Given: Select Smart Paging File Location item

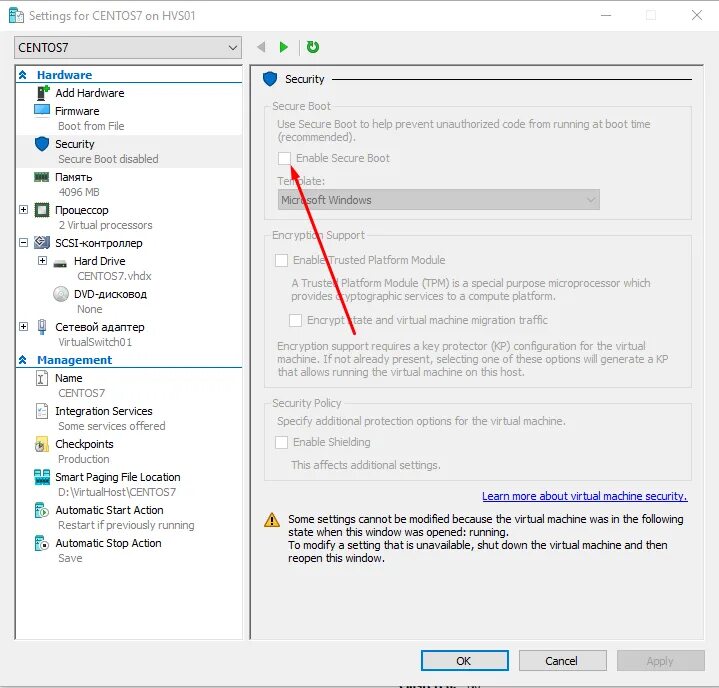Looking at the screenshot, I should click(x=118, y=477).
